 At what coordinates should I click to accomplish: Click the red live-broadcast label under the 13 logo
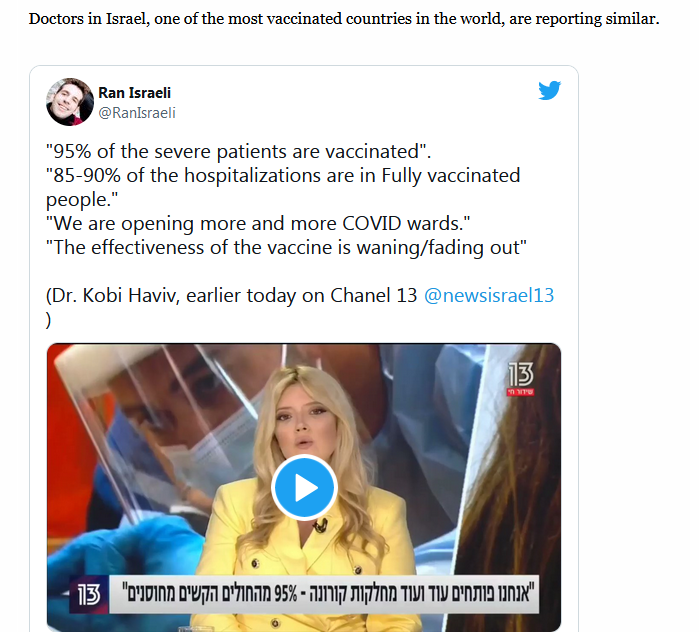click(x=520, y=392)
